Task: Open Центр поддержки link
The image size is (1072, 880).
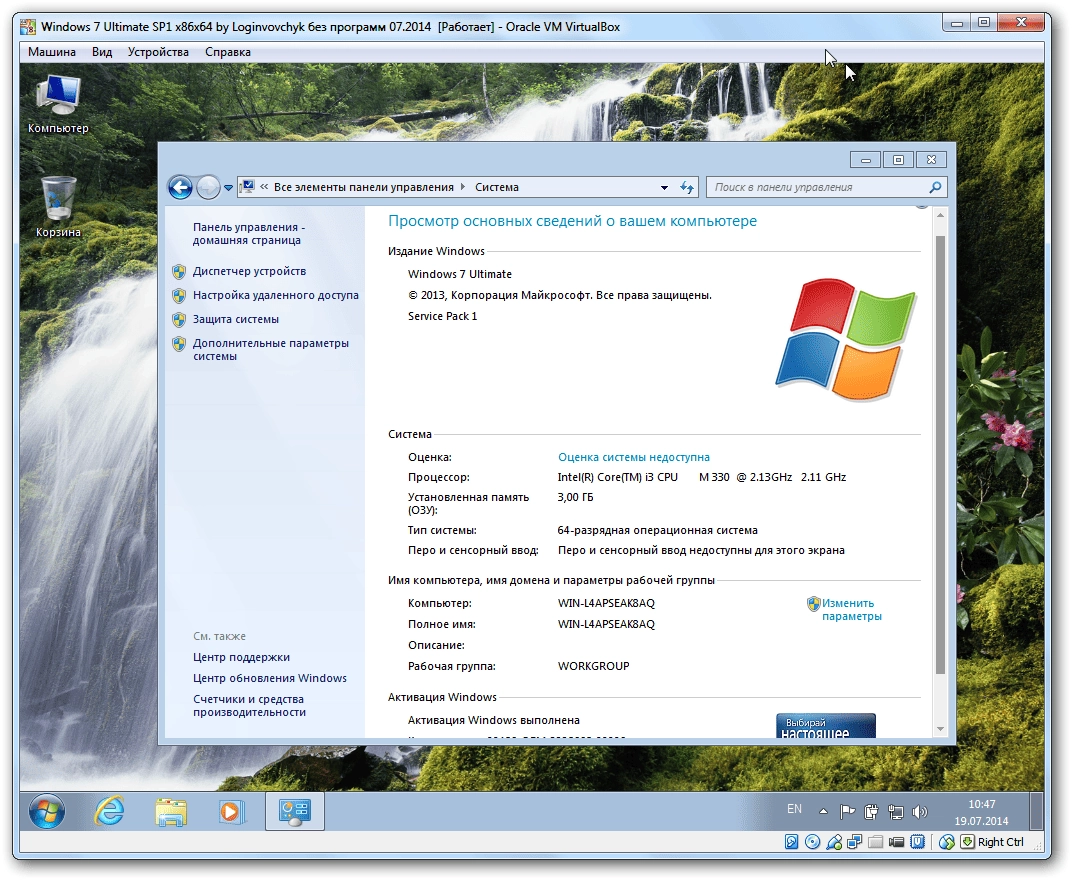Action: 241,657
